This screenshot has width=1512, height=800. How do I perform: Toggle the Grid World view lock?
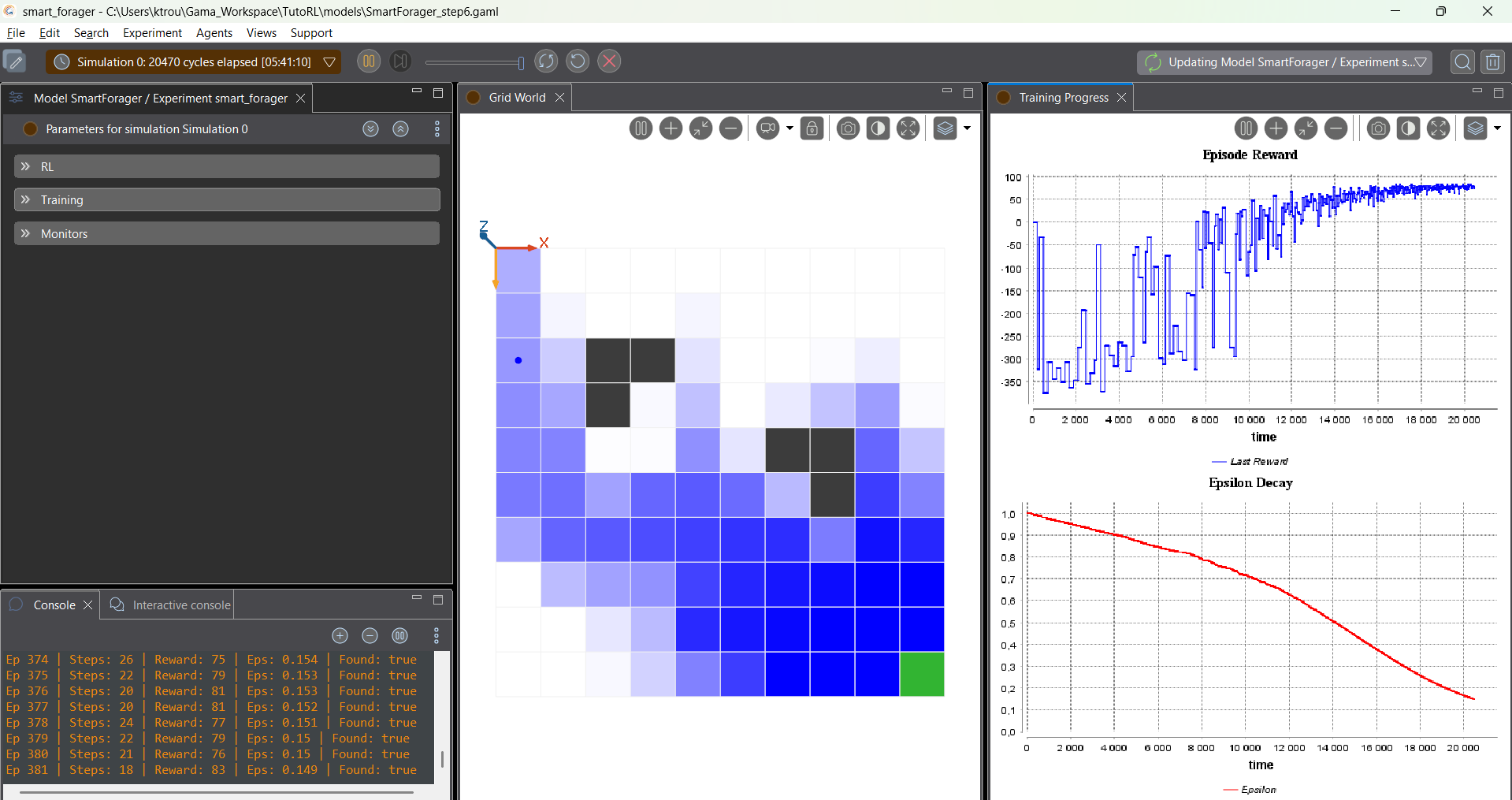[812, 128]
